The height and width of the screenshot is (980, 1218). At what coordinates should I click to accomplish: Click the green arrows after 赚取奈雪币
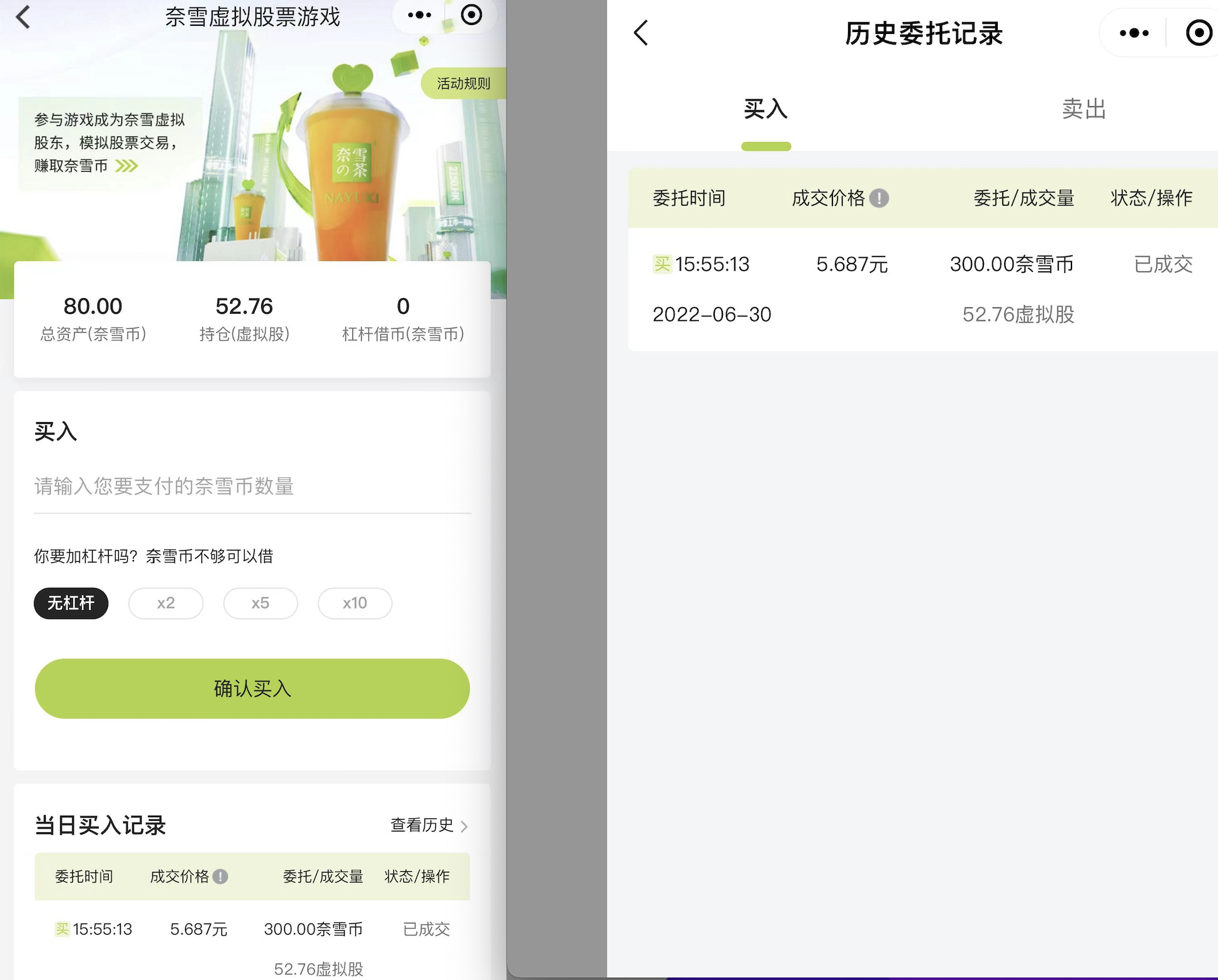(126, 166)
